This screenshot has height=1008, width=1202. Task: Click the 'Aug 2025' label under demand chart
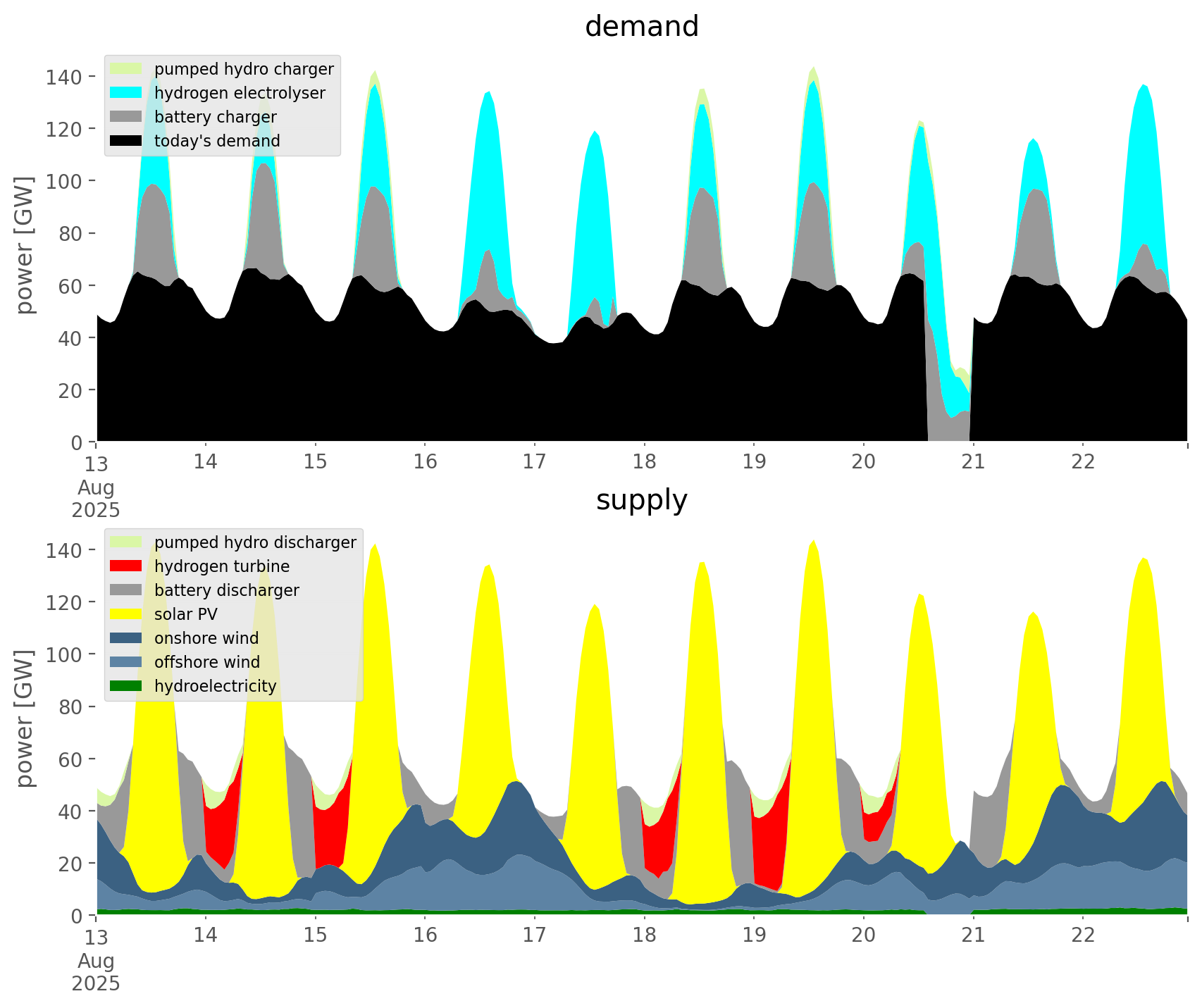[96, 499]
